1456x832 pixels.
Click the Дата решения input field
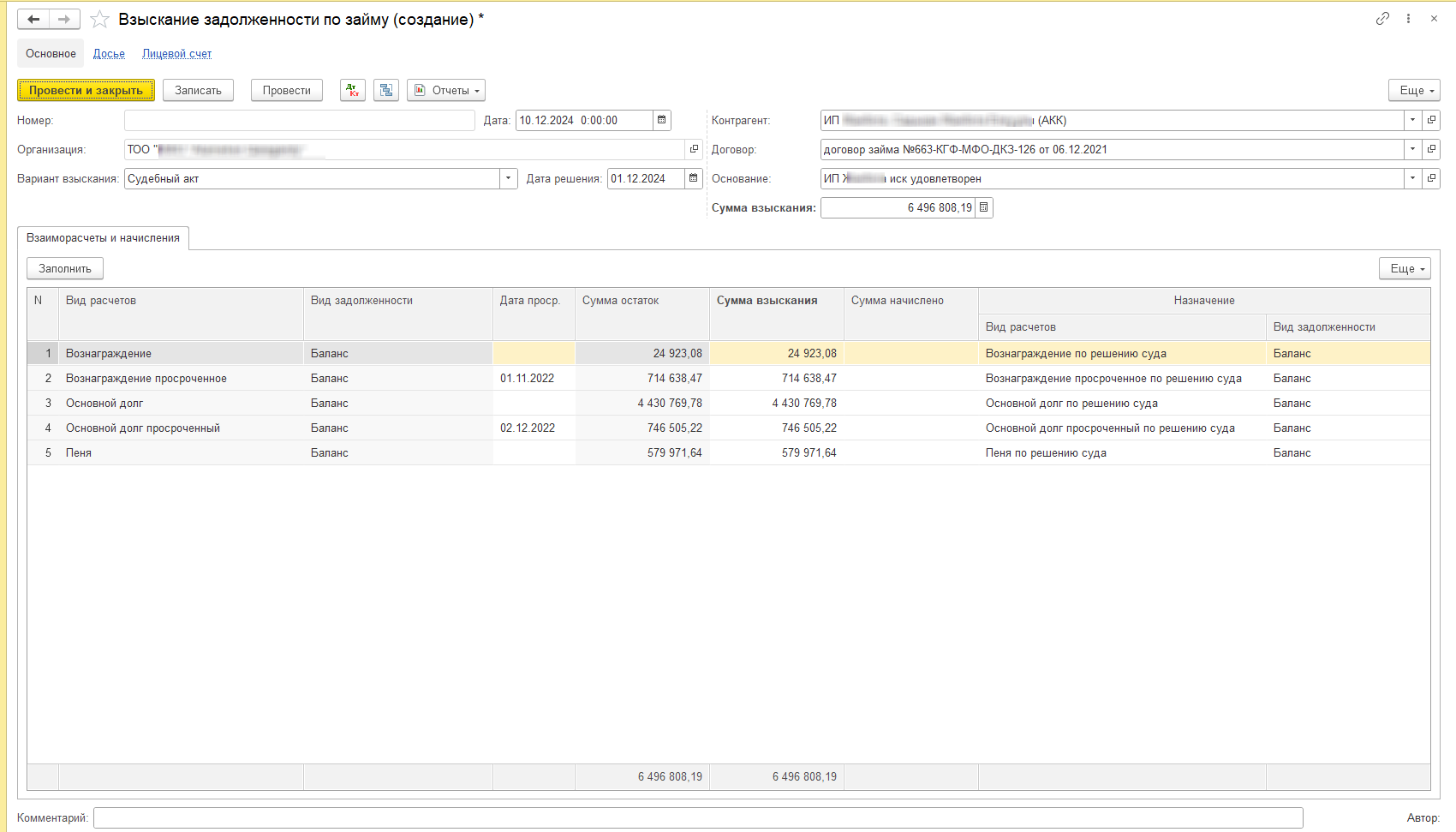[646, 178]
